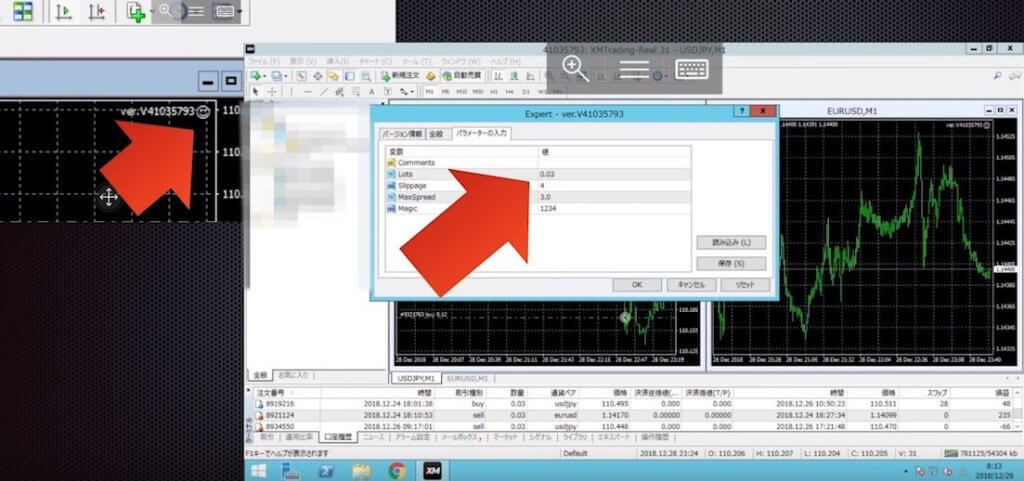Select the EURUSD,M1 chart tab
1024x481 pixels.
[466, 379]
